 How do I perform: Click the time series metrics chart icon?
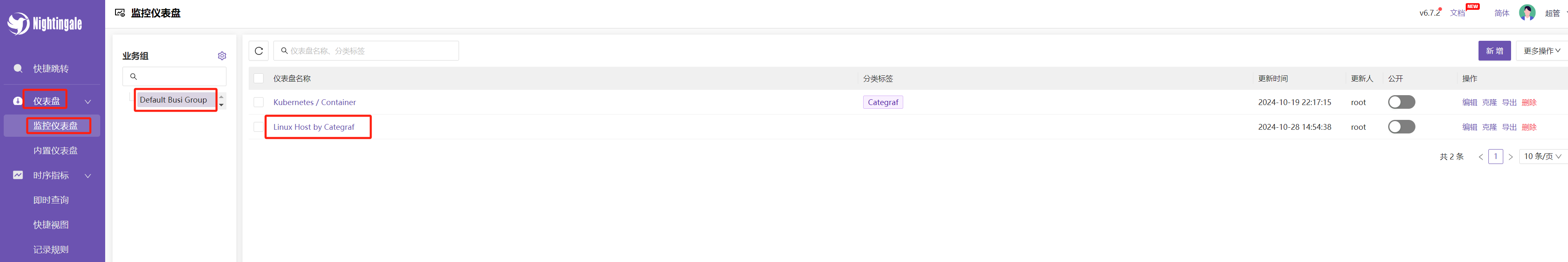pos(18,175)
